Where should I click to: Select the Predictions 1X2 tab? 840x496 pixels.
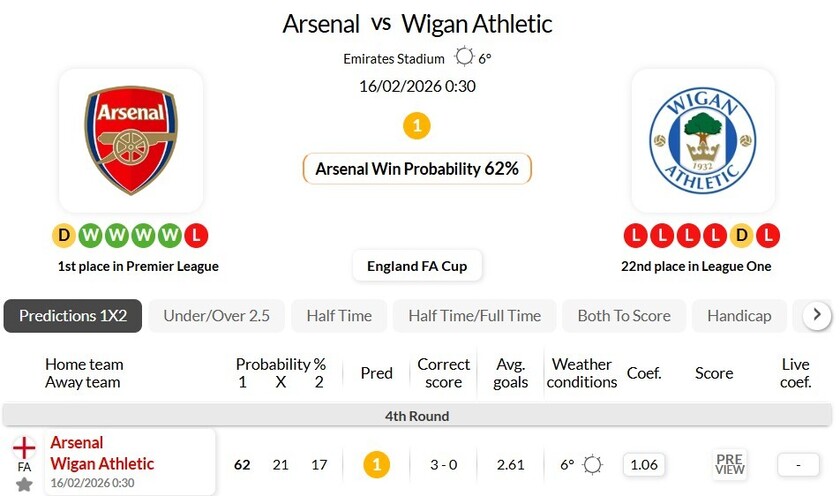(x=73, y=316)
